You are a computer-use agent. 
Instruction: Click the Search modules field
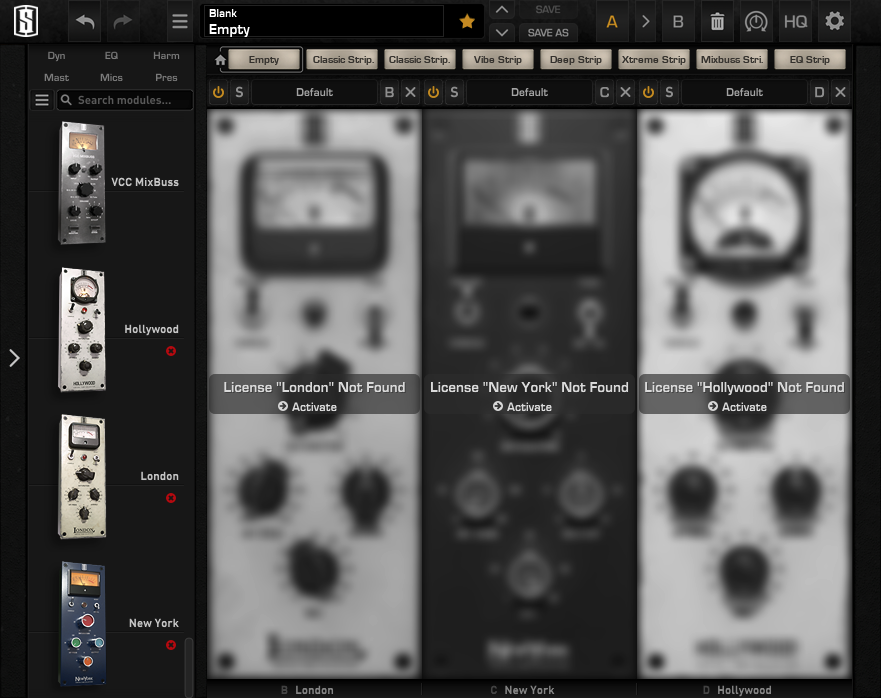[x=125, y=100]
